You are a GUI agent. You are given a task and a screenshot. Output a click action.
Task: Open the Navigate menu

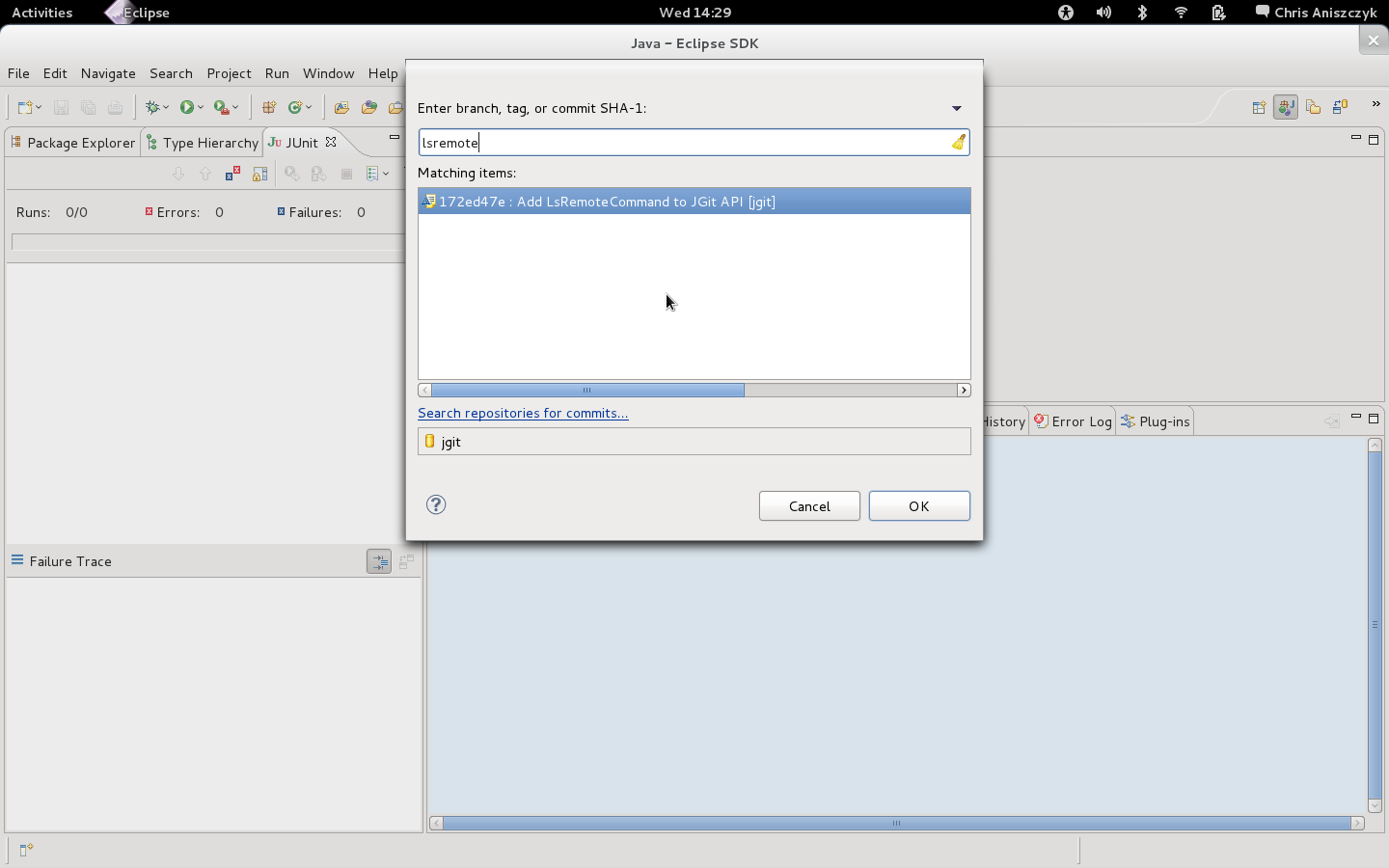108,73
